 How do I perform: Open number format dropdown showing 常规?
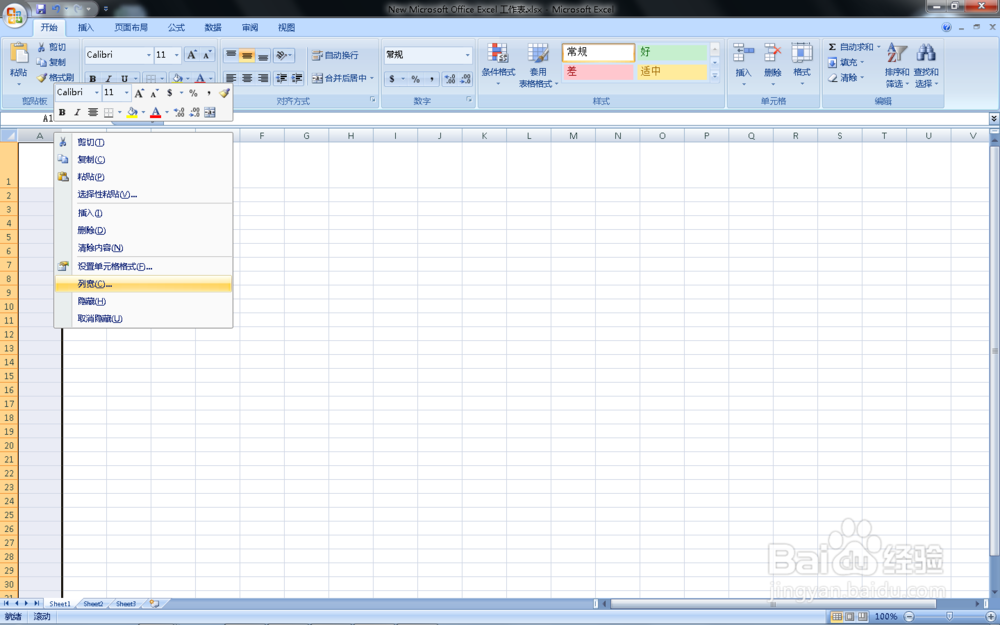pos(467,55)
